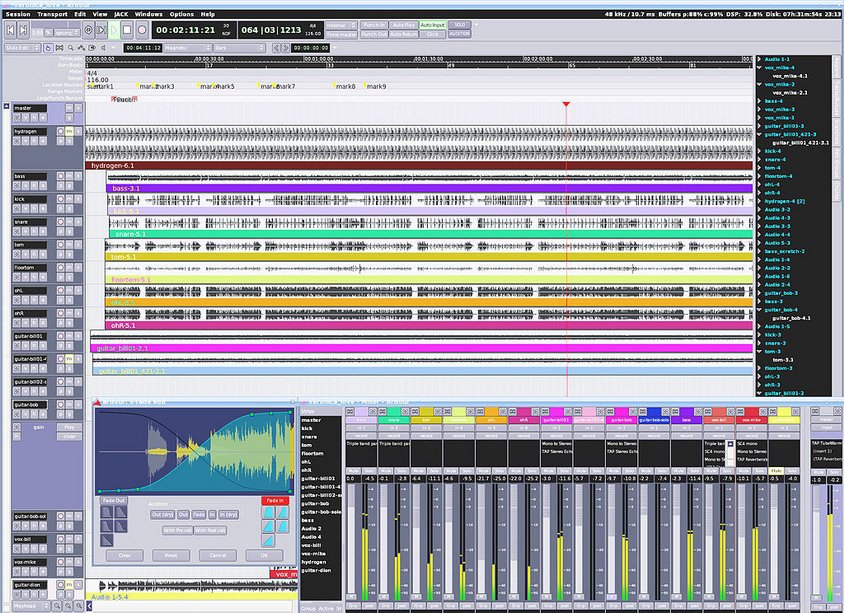Open the JACK menu
The height and width of the screenshot is (613, 844).
[x=121, y=14]
